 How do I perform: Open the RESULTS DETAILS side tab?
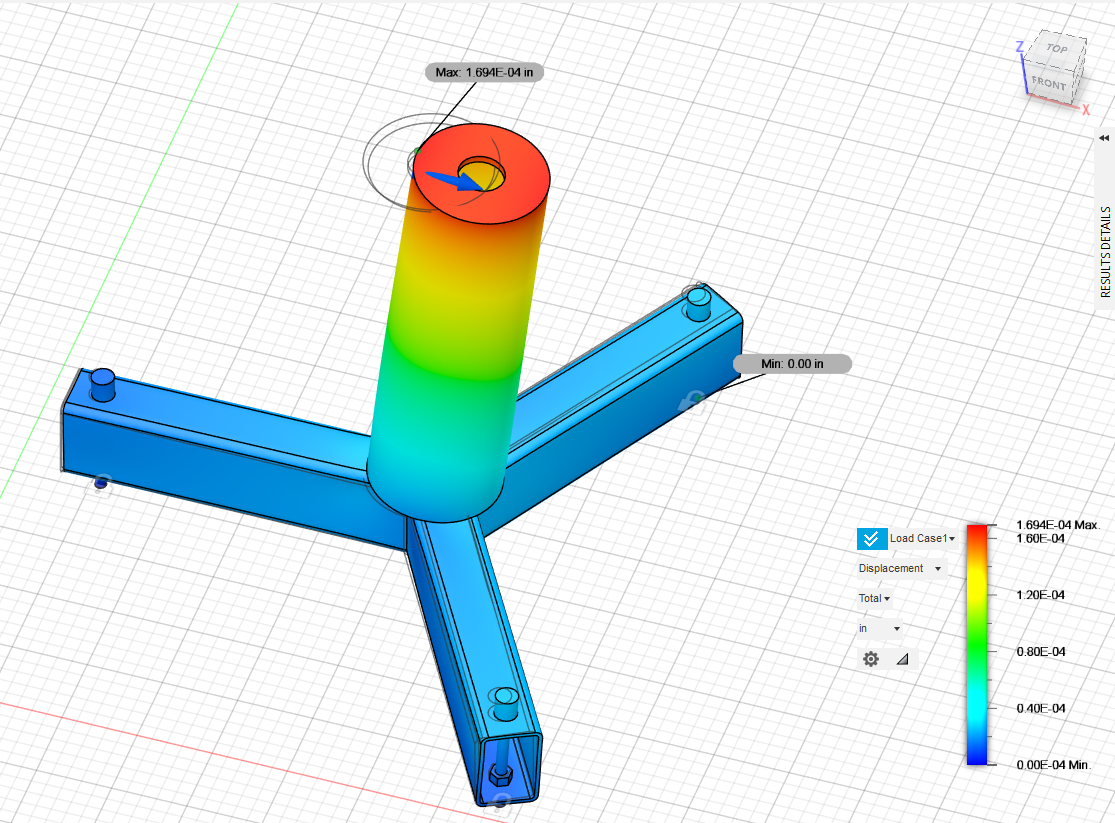tap(1105, 251)
